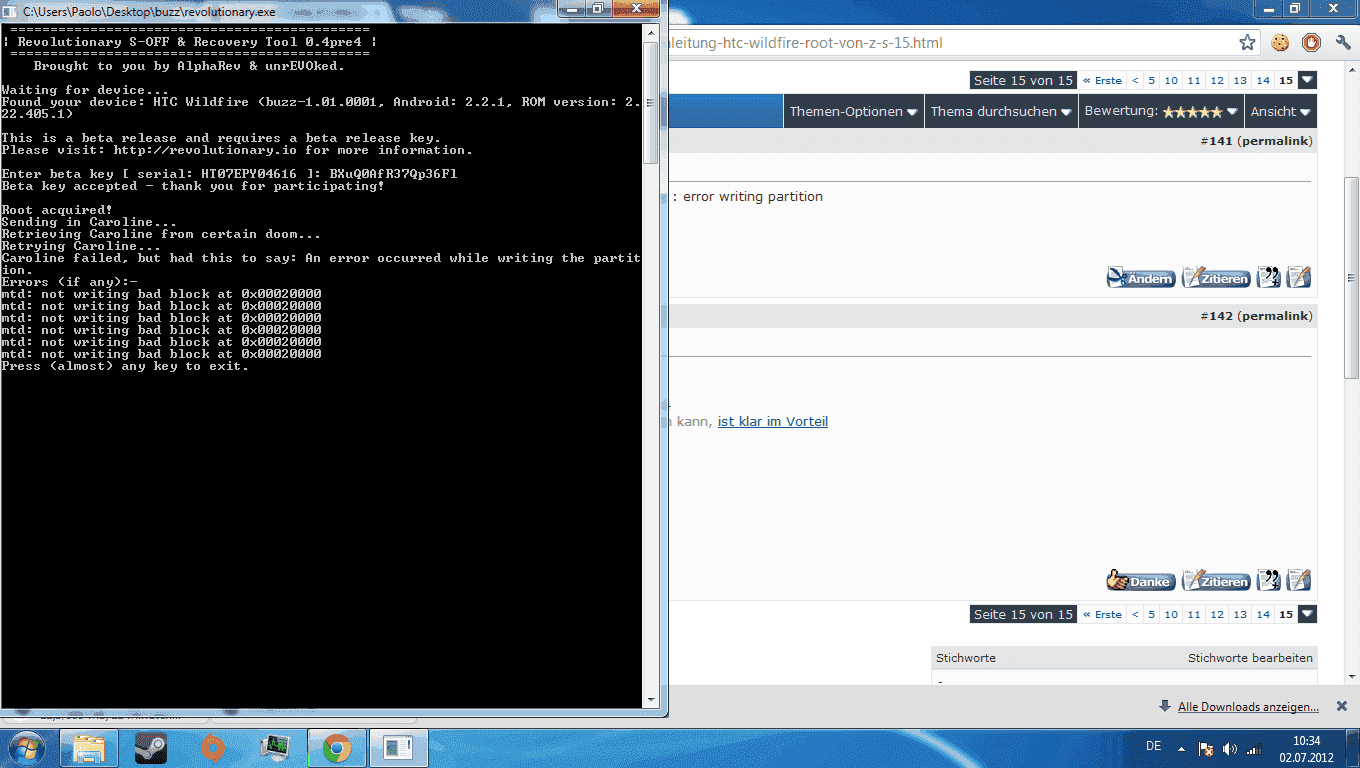This screenshot has height=768, width=1360.
Task: Open Steam from the taskbar
Action: 151,747
